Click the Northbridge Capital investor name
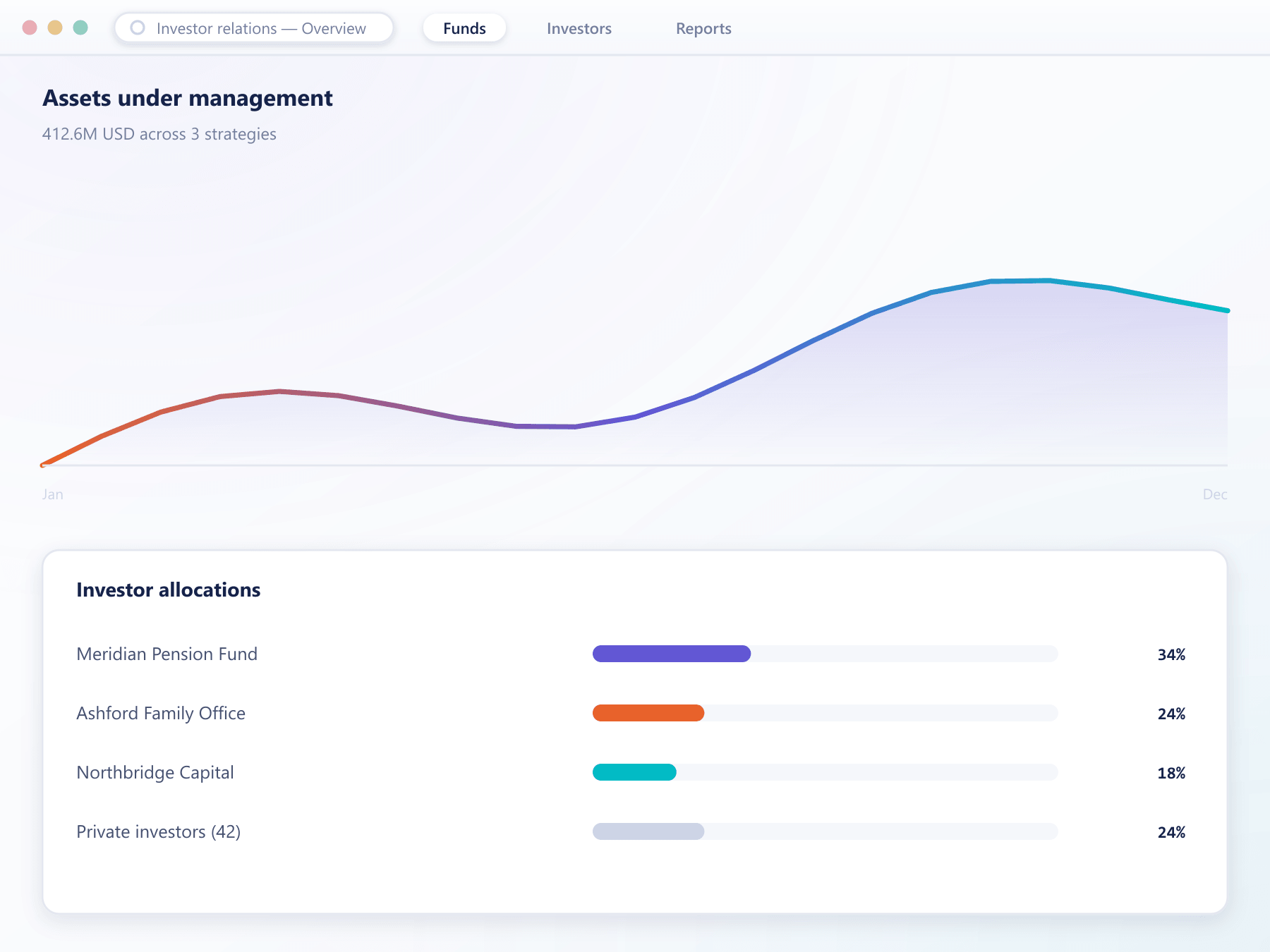The width and height of the screenshot is (1270, 952). [x=155, y=772]
